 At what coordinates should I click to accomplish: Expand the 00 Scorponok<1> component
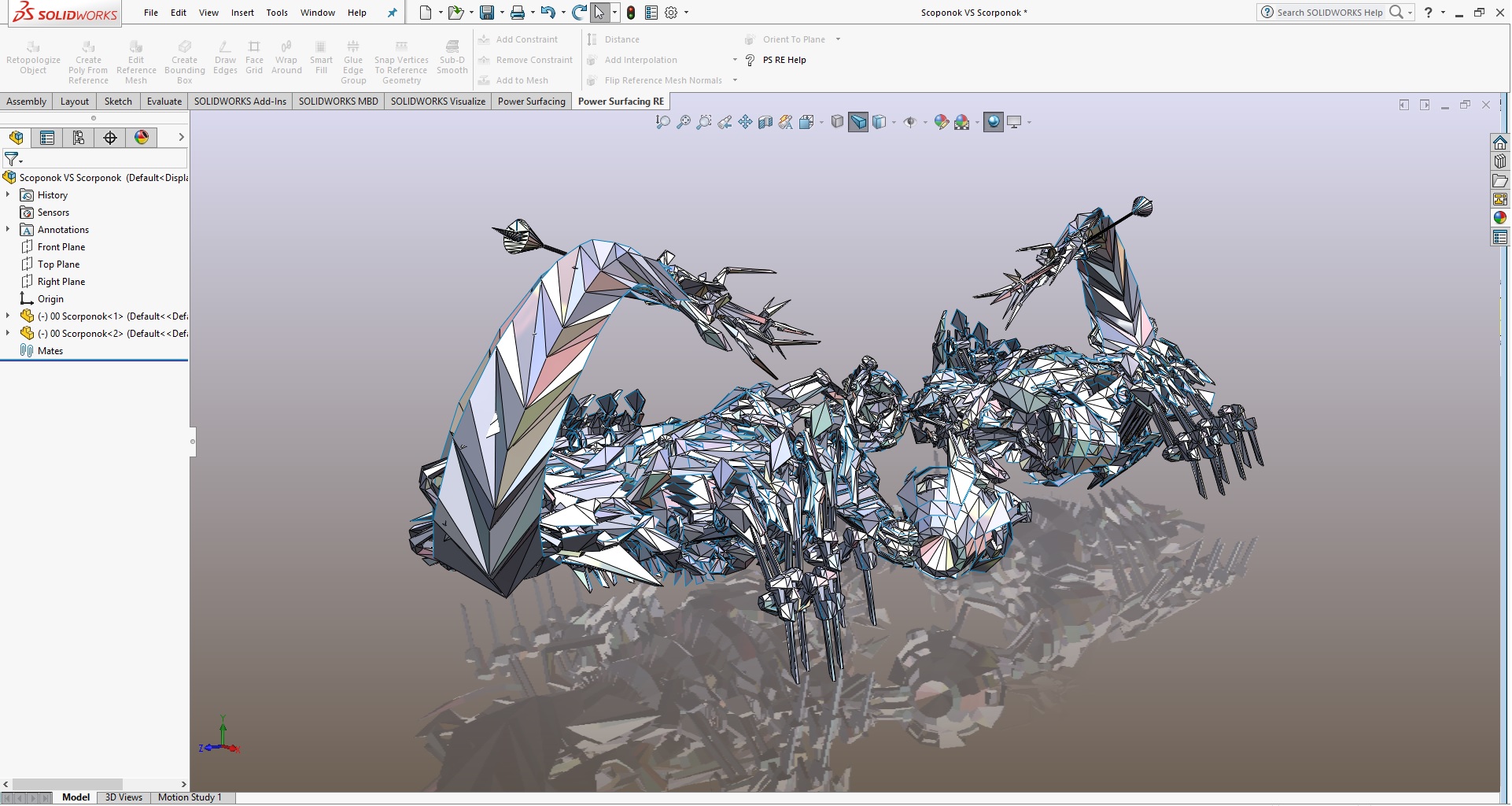coord(8,316)
